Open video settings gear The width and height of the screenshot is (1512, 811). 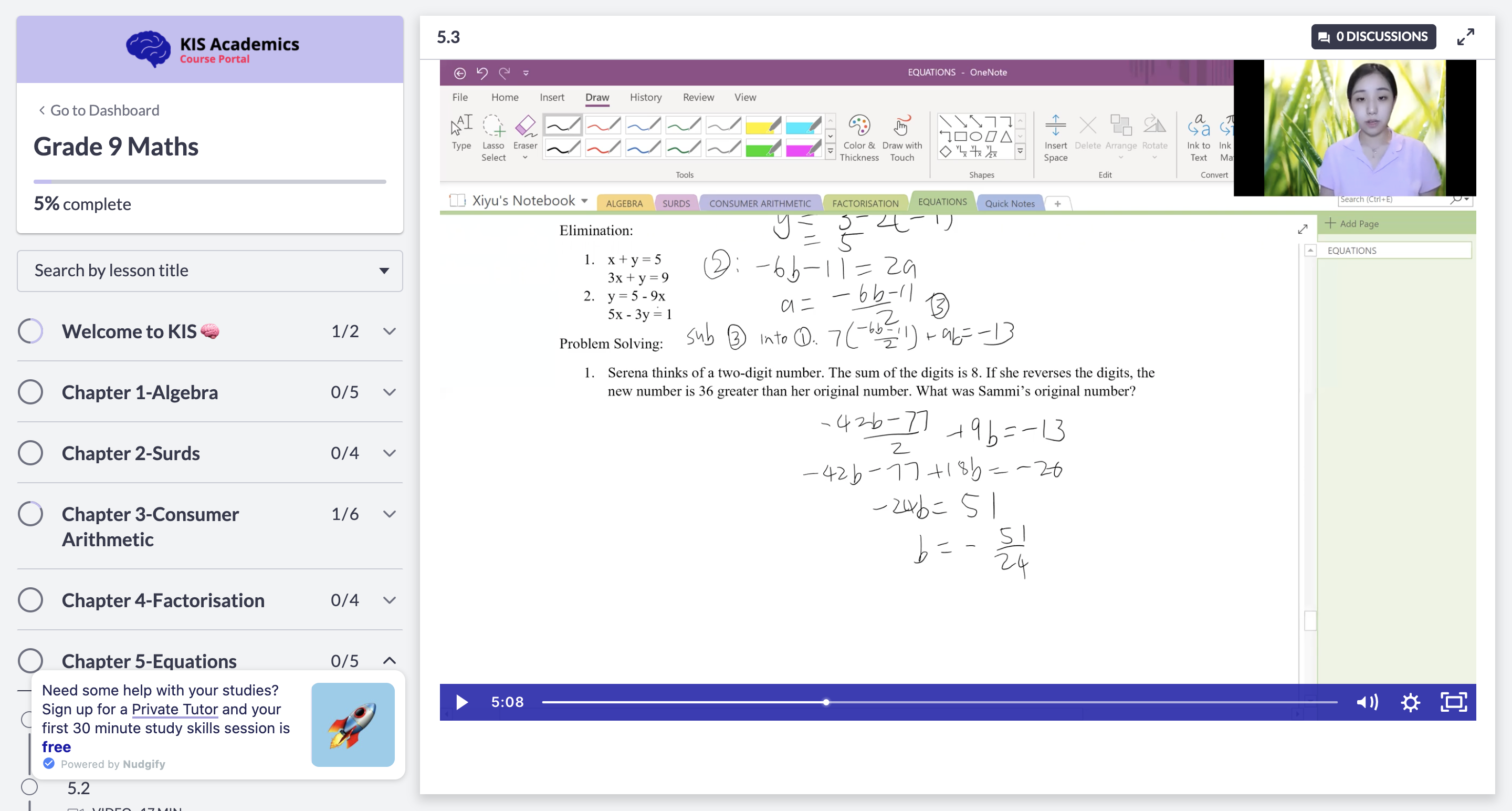[x=1410, y=702]
